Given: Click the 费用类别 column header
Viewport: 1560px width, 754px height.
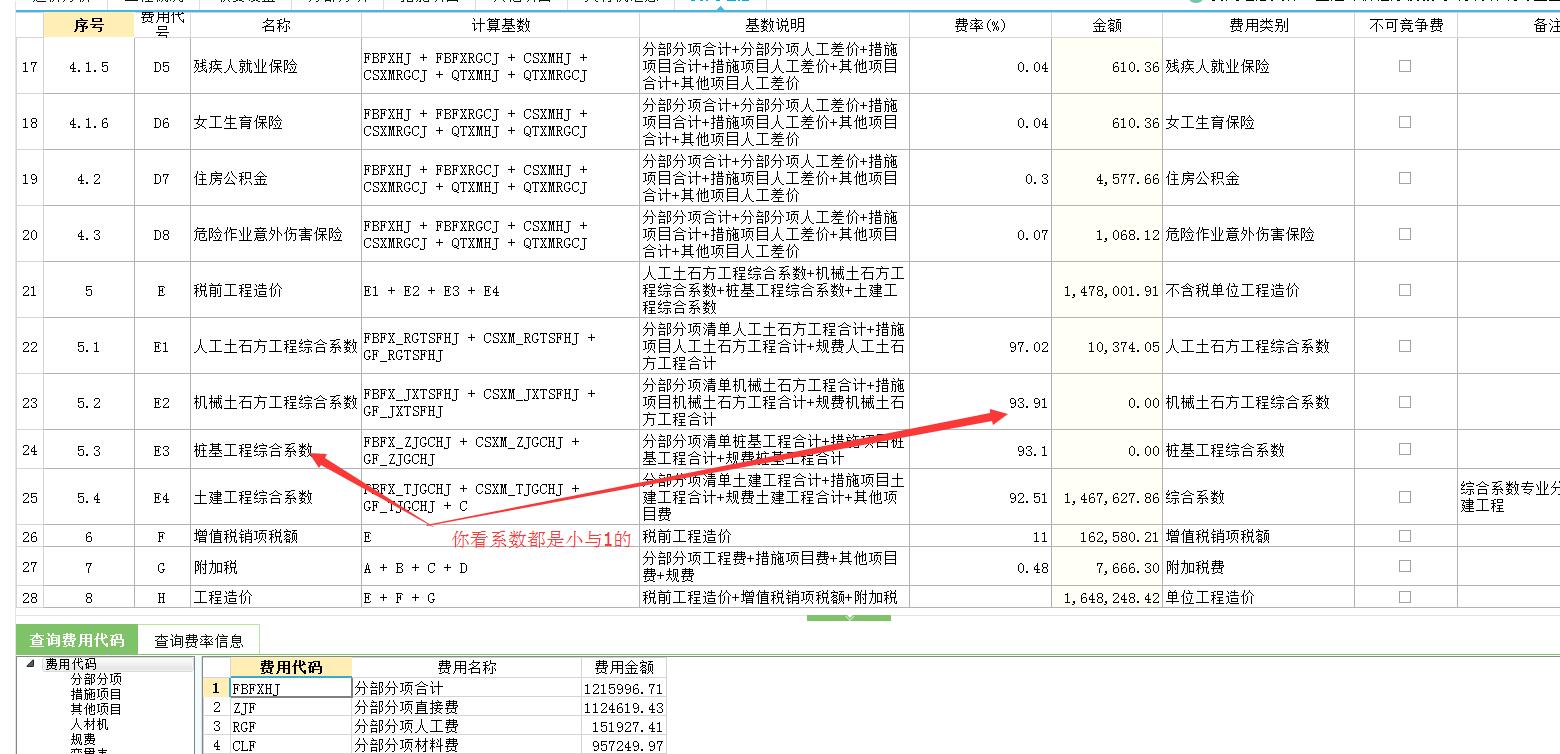Looking at the screenshot, I should click(1258, 25).
